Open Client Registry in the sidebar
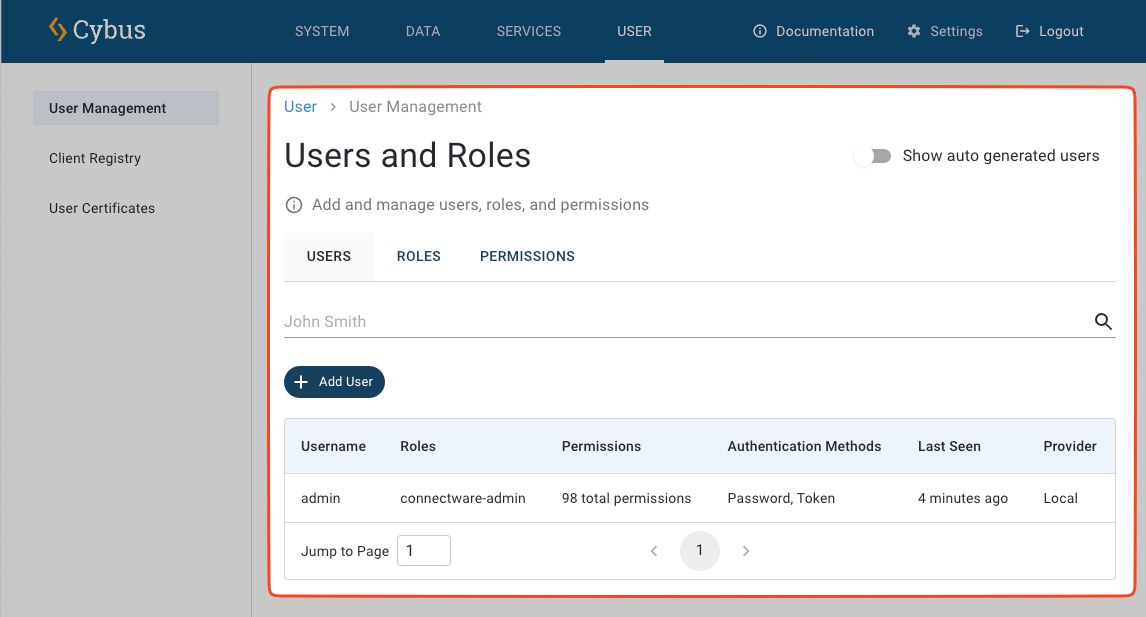Image resolution: width=1146 pixels, height=617 pixels. coord(95,158)
